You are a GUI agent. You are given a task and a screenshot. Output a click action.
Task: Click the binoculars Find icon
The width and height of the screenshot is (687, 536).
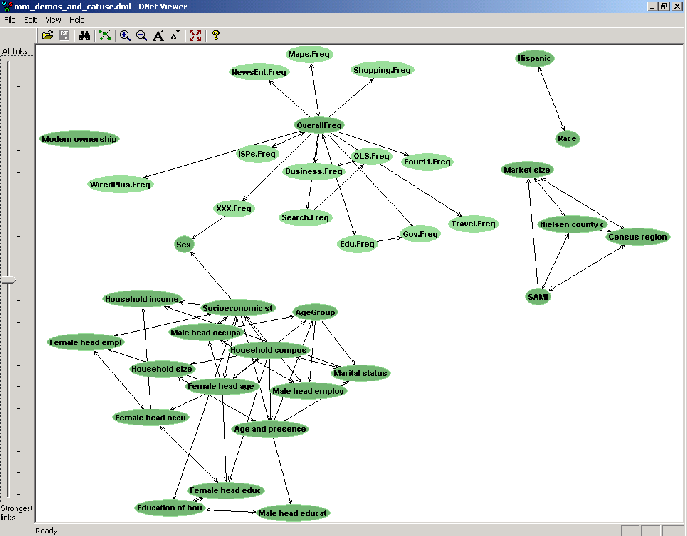(x=84, y=35)
